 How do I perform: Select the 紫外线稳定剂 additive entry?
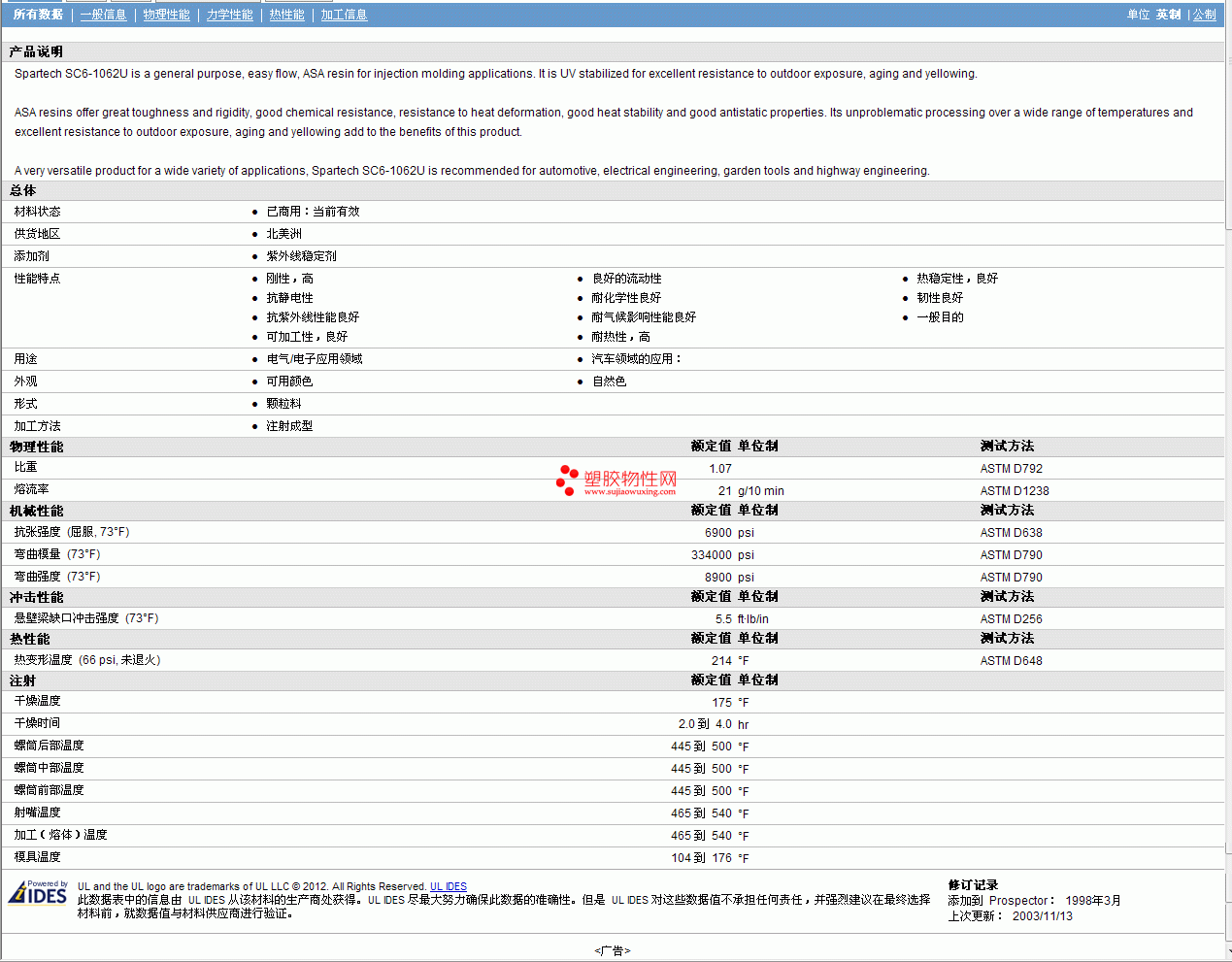(301, 255)
